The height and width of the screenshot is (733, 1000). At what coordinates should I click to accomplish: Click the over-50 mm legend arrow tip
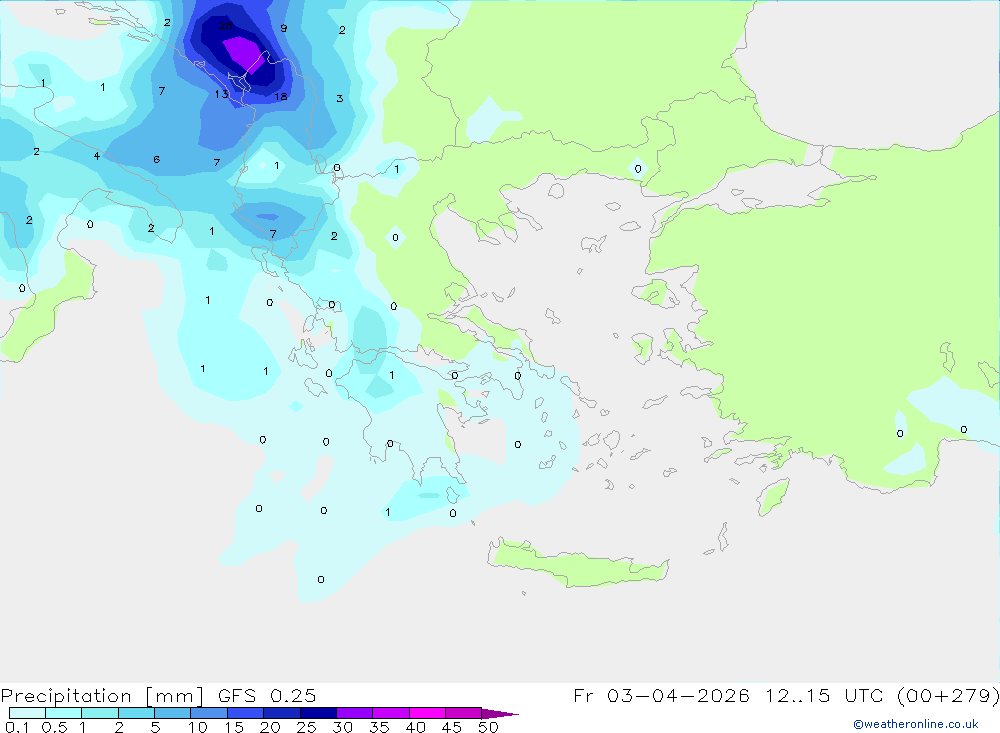point(501,713)
